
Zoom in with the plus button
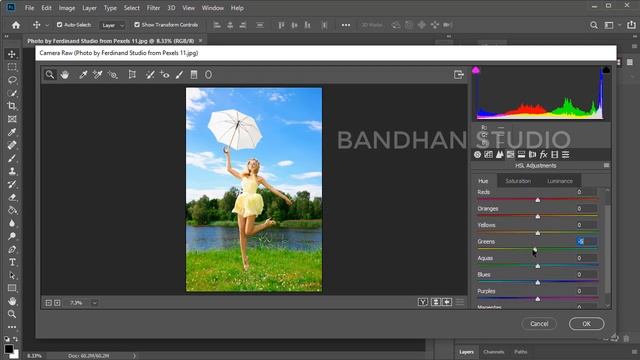pos(57,303)
